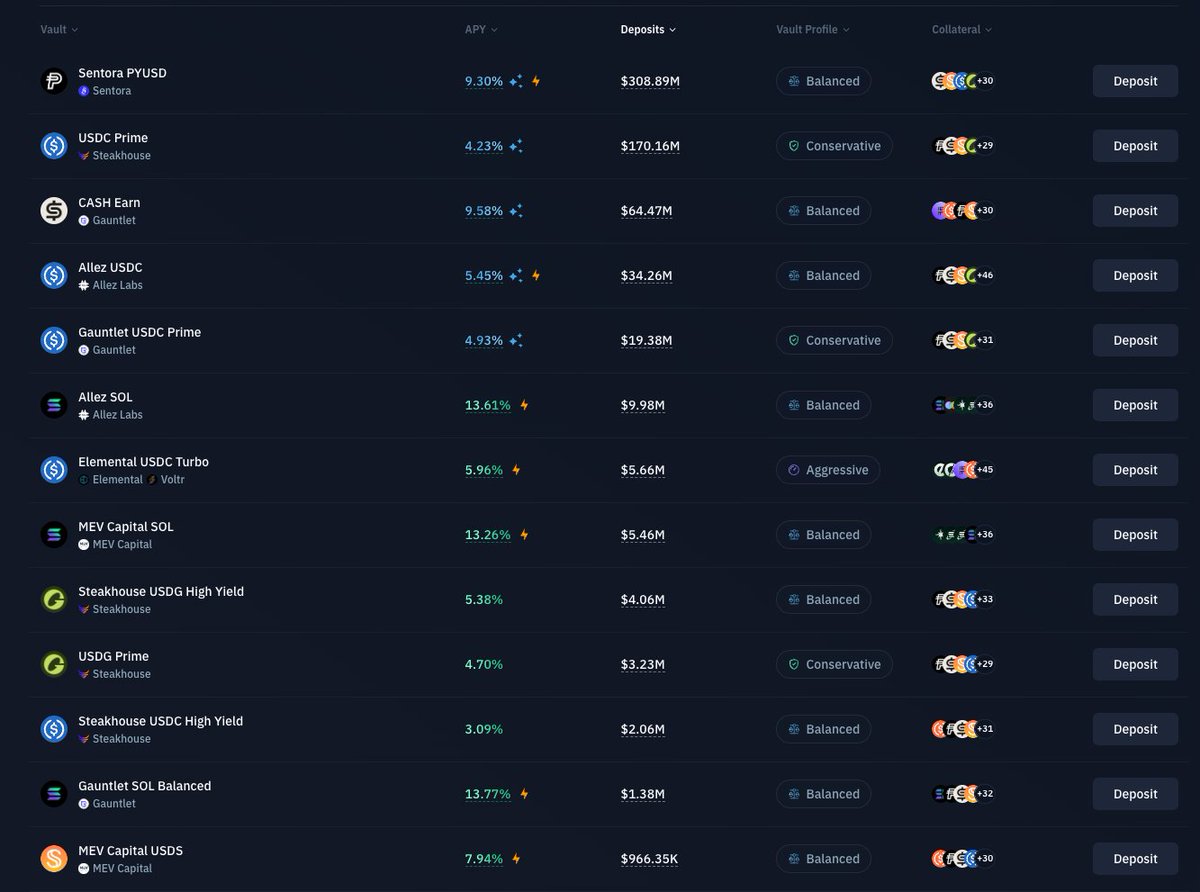Screen dimensions: 1200x892
Task: Deposit into the MEV Capital SOL vault
Action: (x=1135, y=535)
